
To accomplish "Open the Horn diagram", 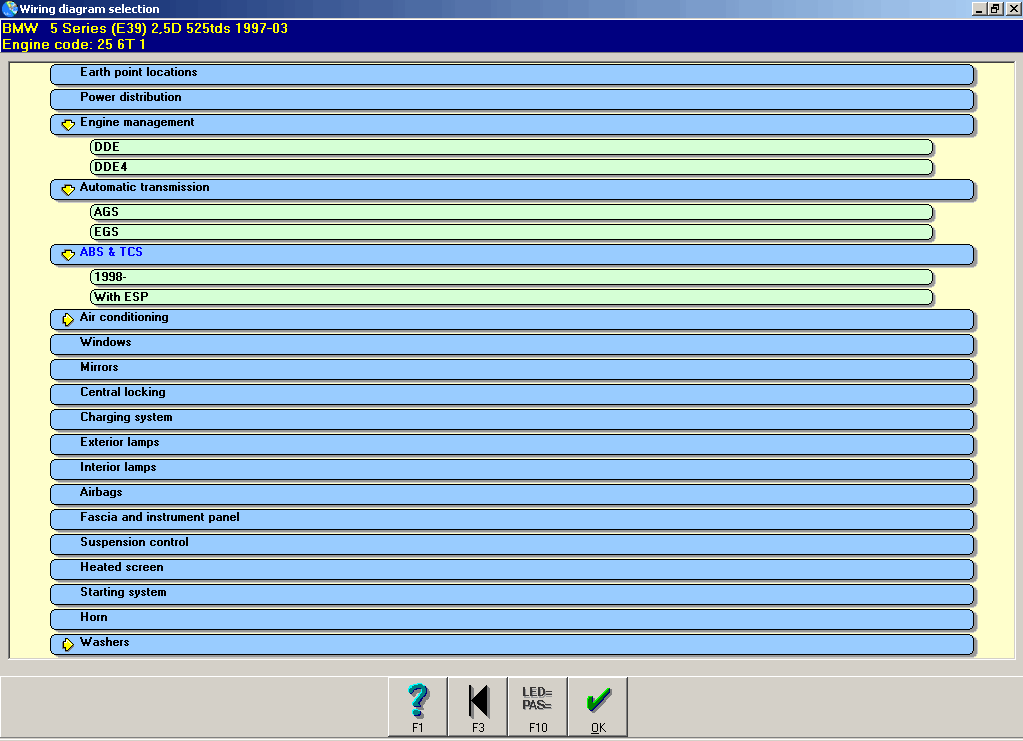I will point(512,619).
